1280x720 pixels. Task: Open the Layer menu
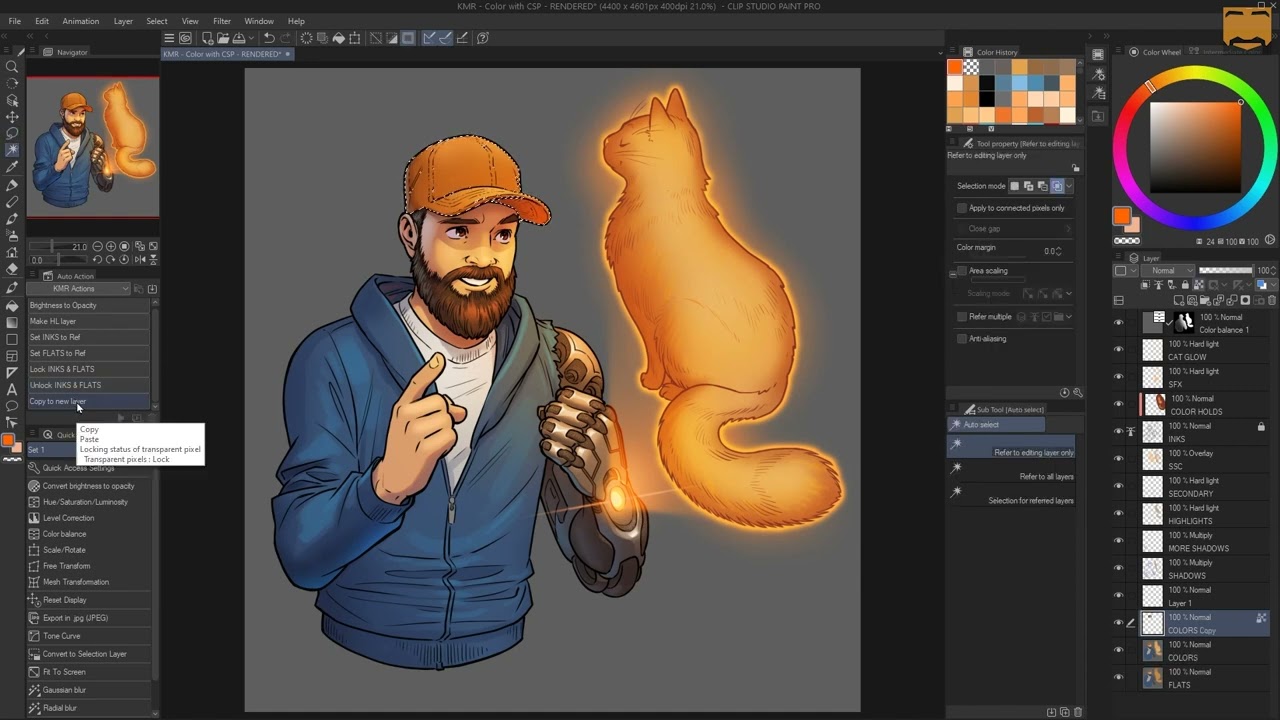pyautogui.click(x=123, y=21)
